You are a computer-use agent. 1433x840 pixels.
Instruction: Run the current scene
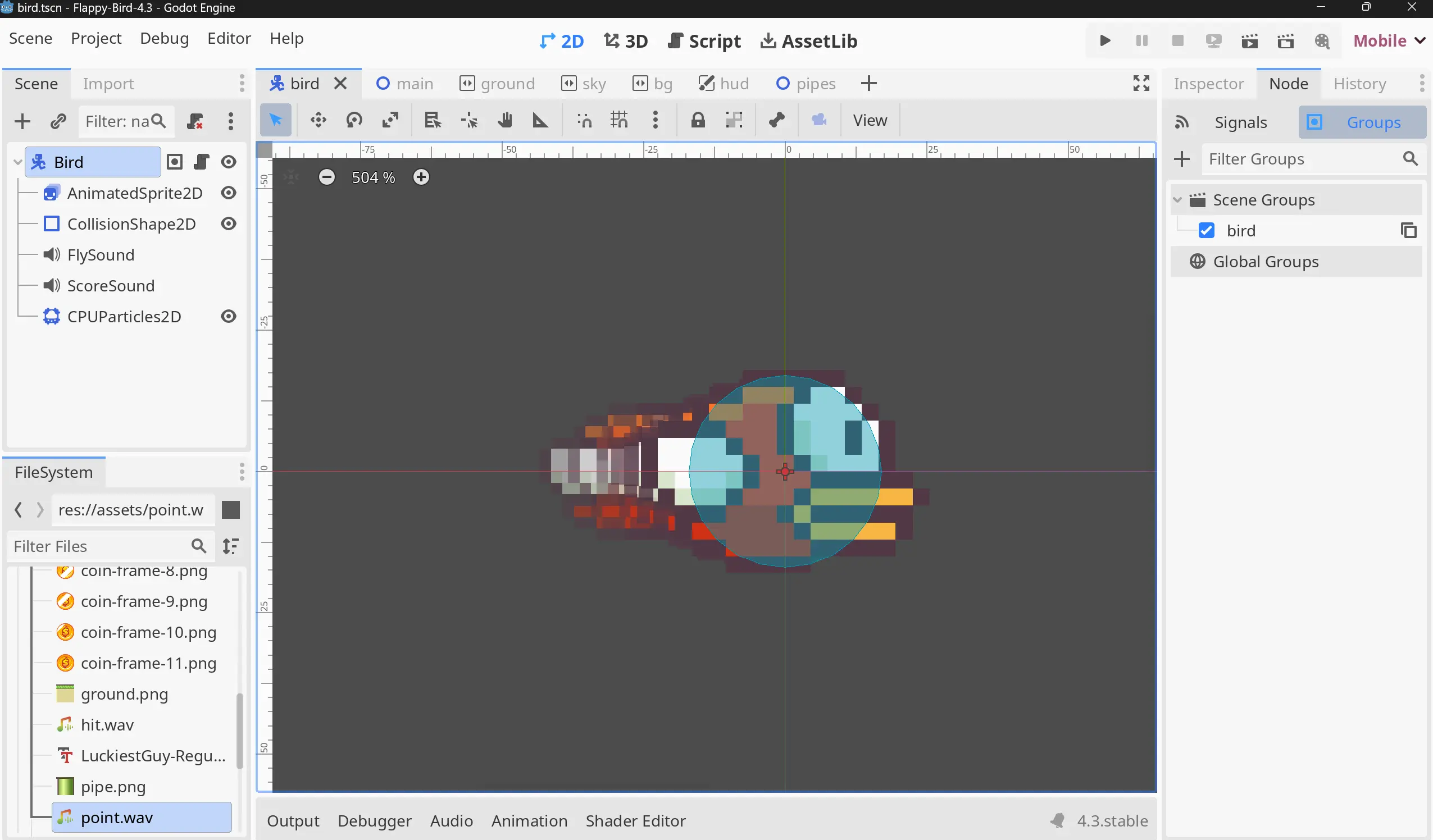pos(1249,41)
